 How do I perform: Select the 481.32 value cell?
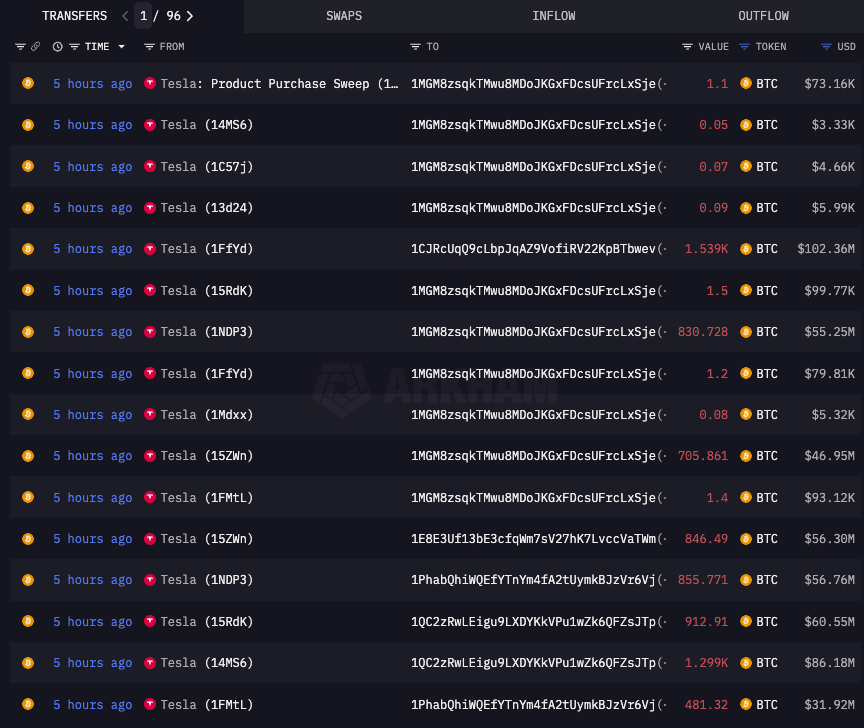click(706, 704)
